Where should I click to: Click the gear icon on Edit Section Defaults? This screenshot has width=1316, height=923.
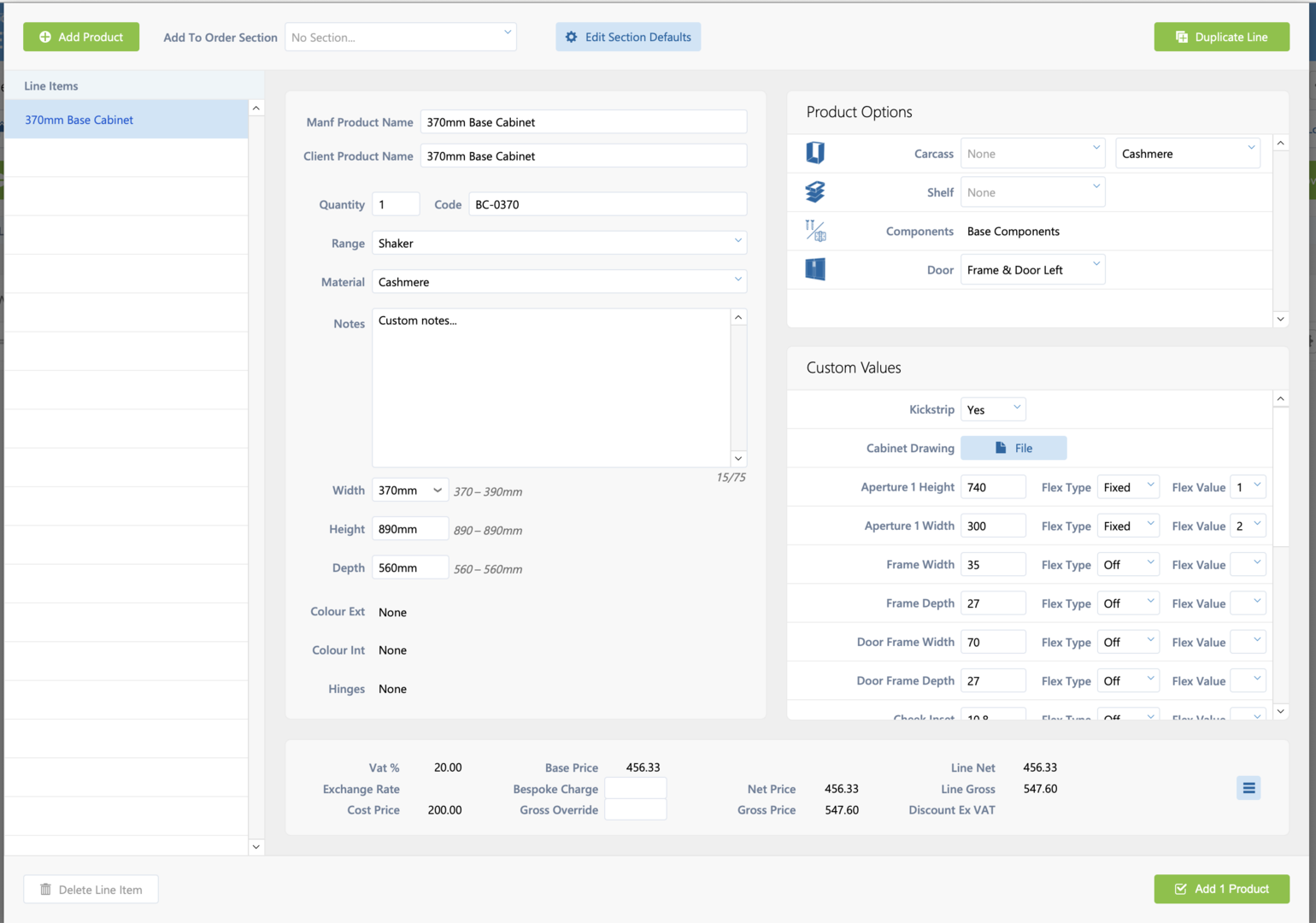572,37
